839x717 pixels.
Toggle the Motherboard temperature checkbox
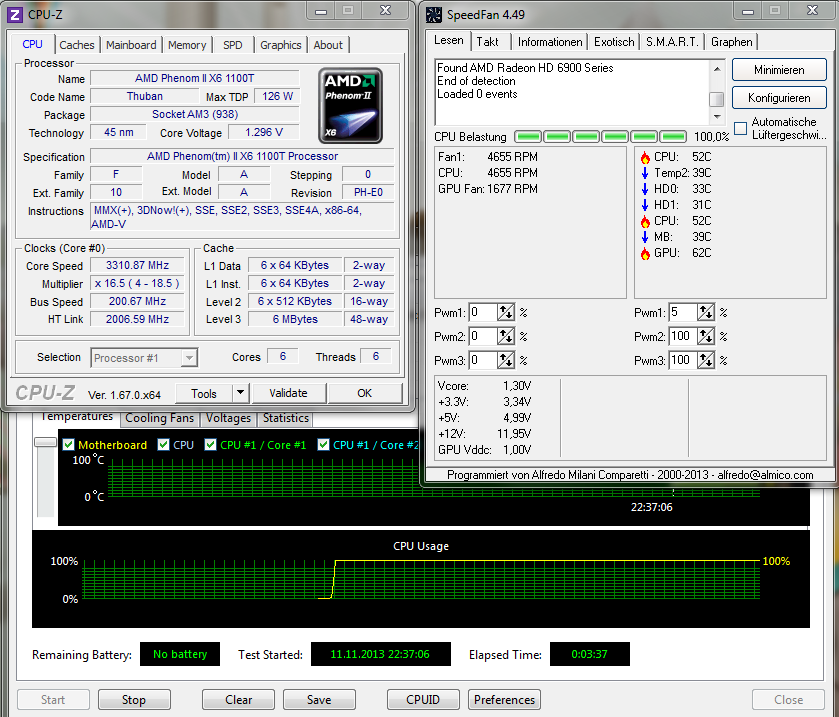(x=68, y=445)
